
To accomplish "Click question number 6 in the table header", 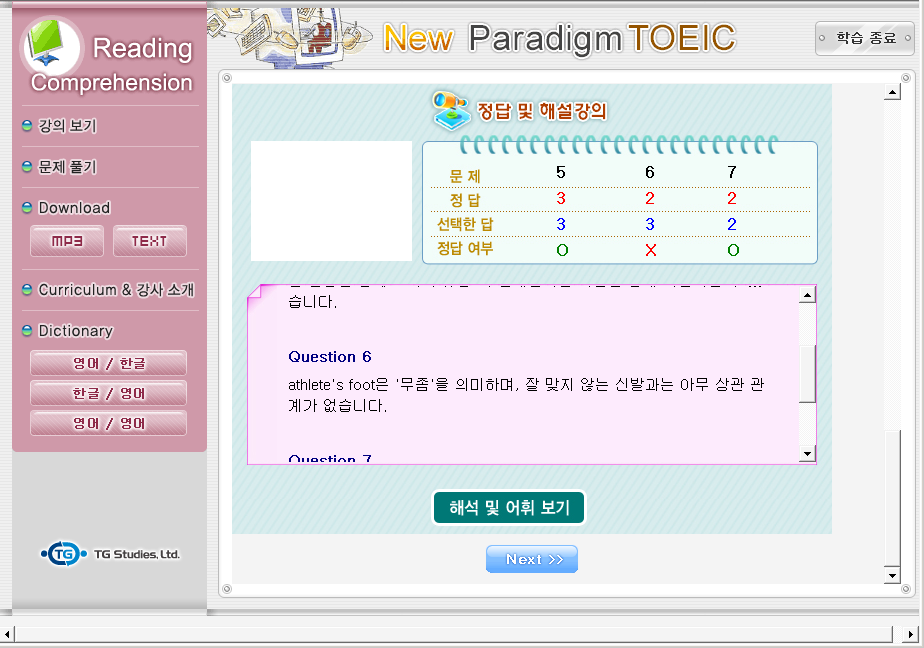I will [649, 172].
